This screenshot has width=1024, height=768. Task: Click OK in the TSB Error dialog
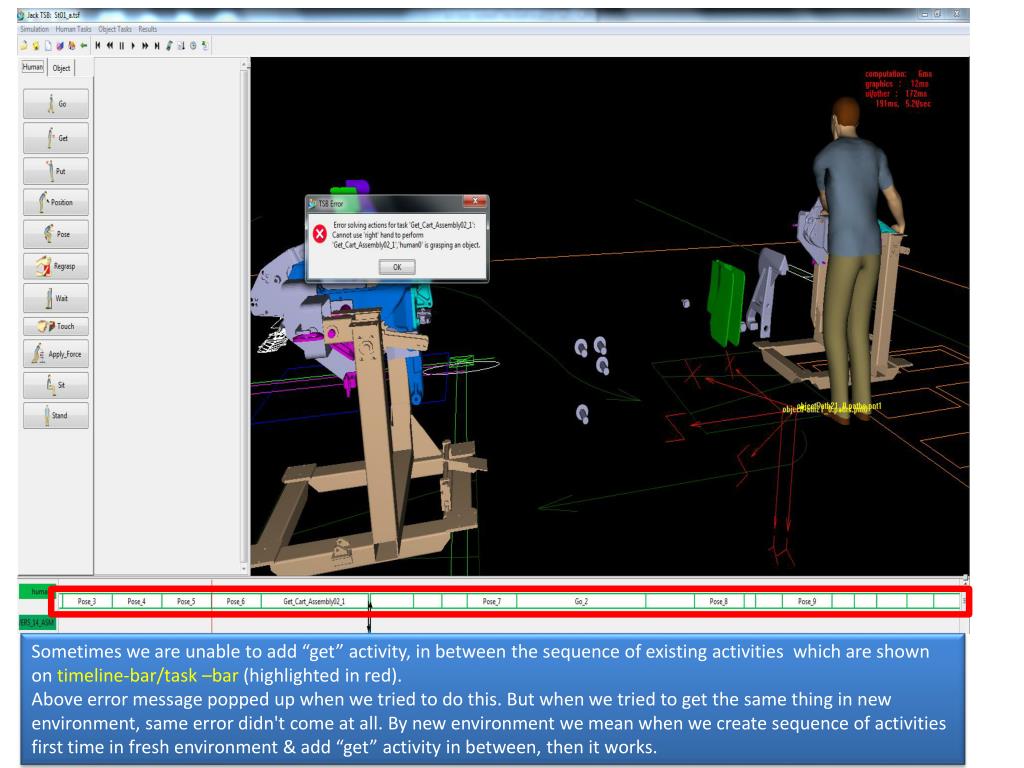[x=397, y=267]
